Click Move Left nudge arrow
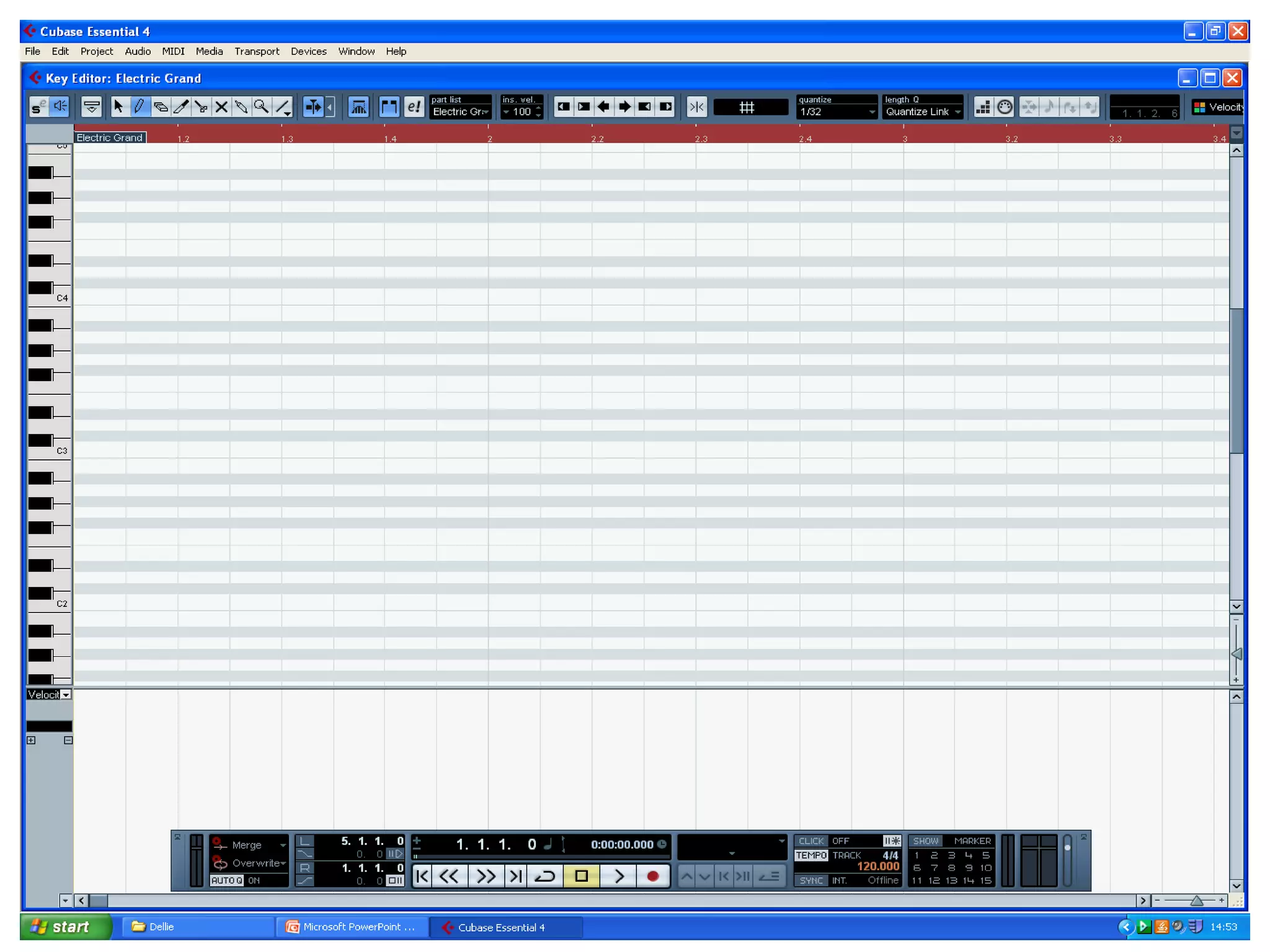 (604, 107)
